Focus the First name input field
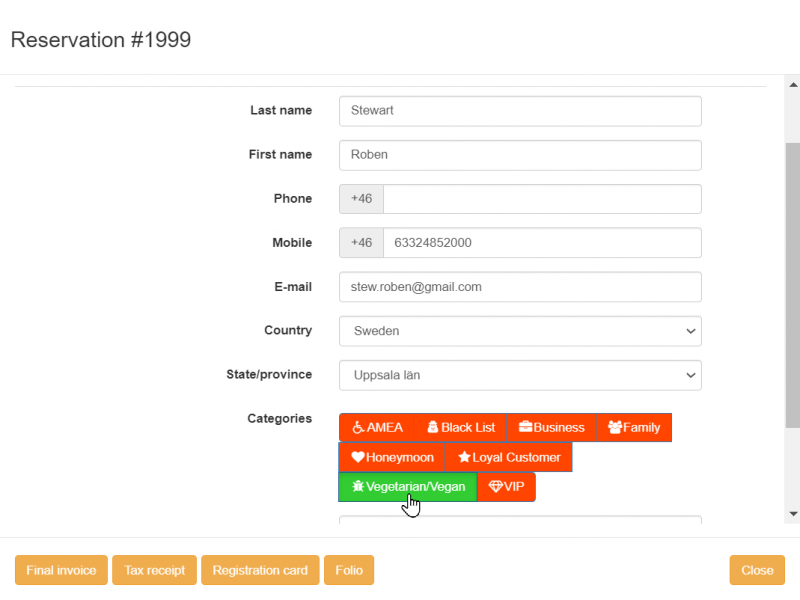This screenshot has height=600, width=800. click(x=520, y=155)
